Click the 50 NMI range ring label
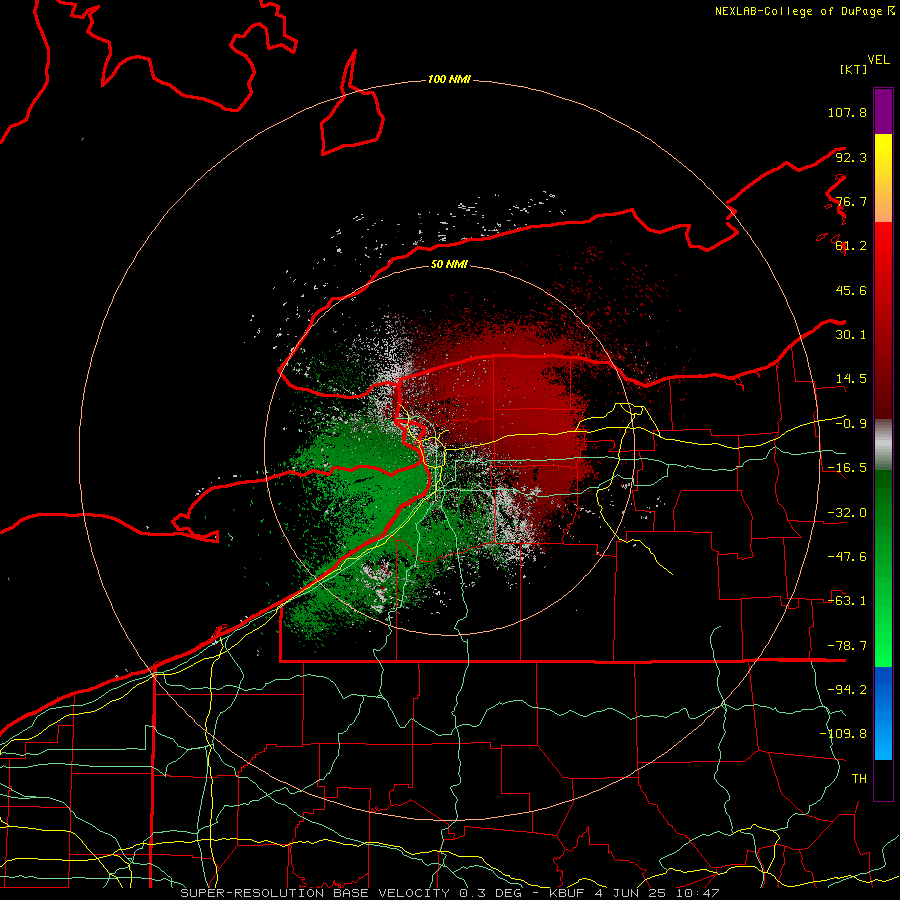Image resolution: width=900 pixels, height=900 pixels. click(x=449, y=265)
